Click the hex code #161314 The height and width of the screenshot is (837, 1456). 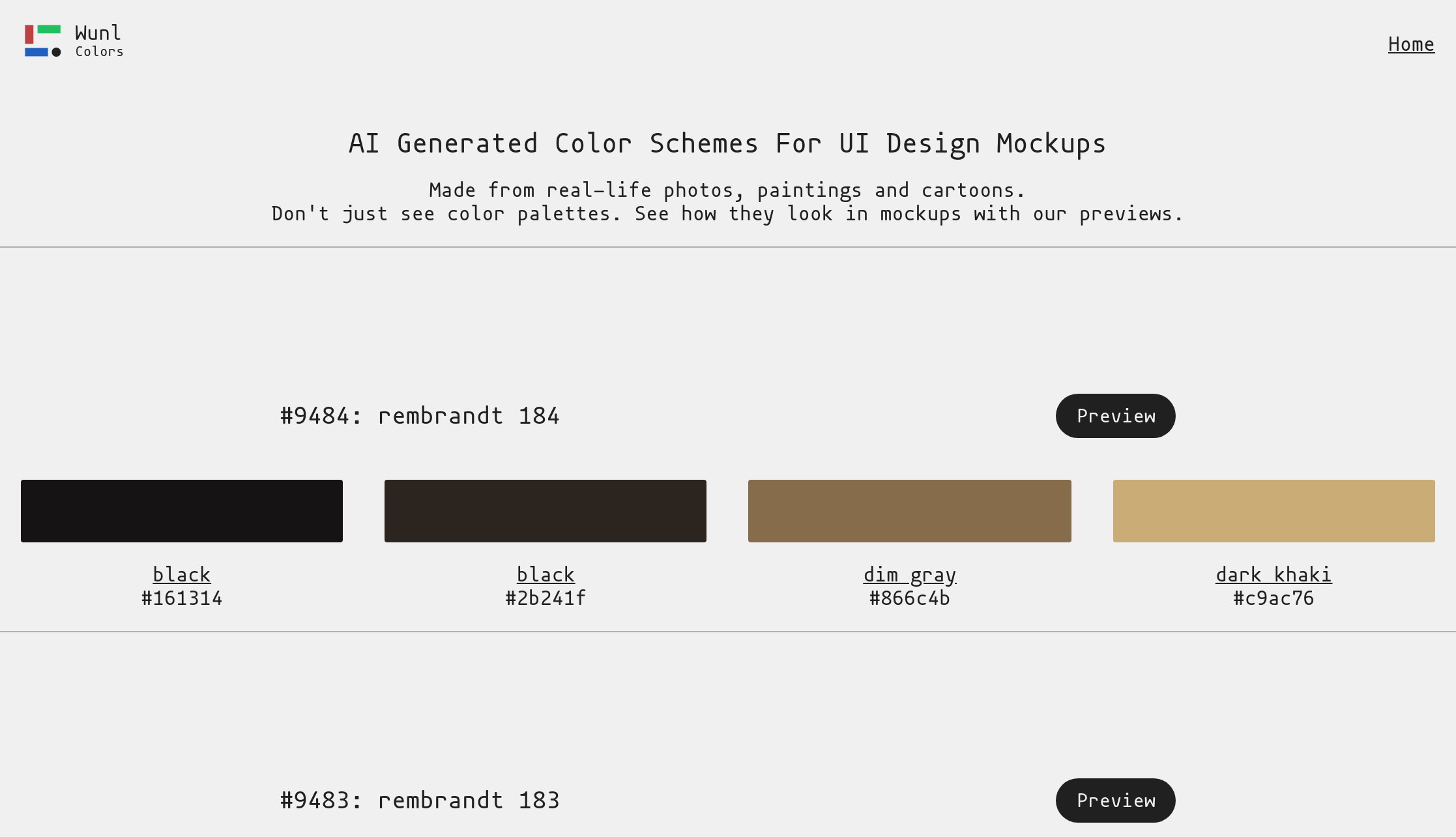point(181,598)
